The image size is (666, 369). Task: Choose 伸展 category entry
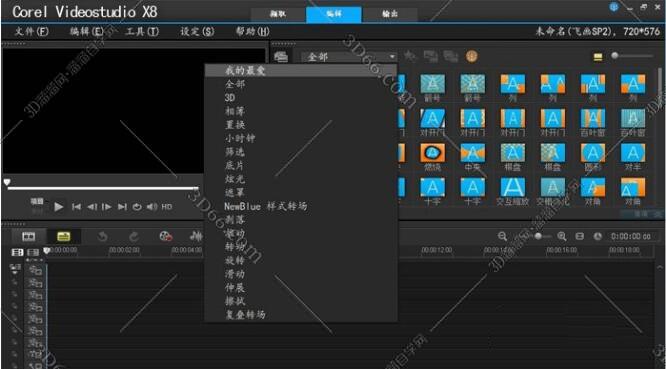(235, 287)
